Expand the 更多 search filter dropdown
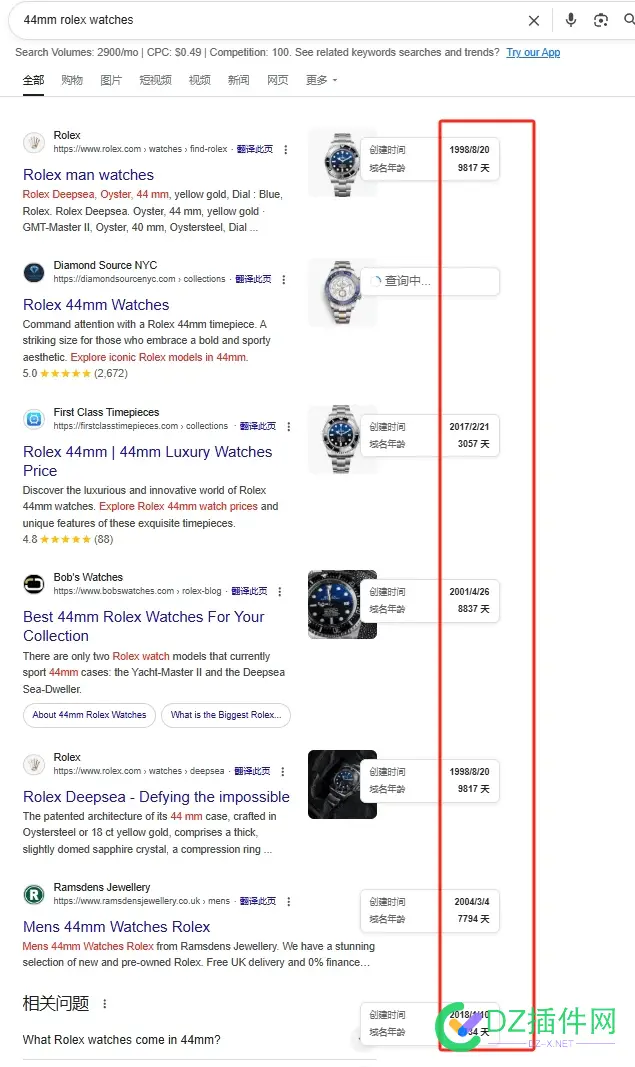This screenshot has width=635, height=1067. [x=321, y=80]
